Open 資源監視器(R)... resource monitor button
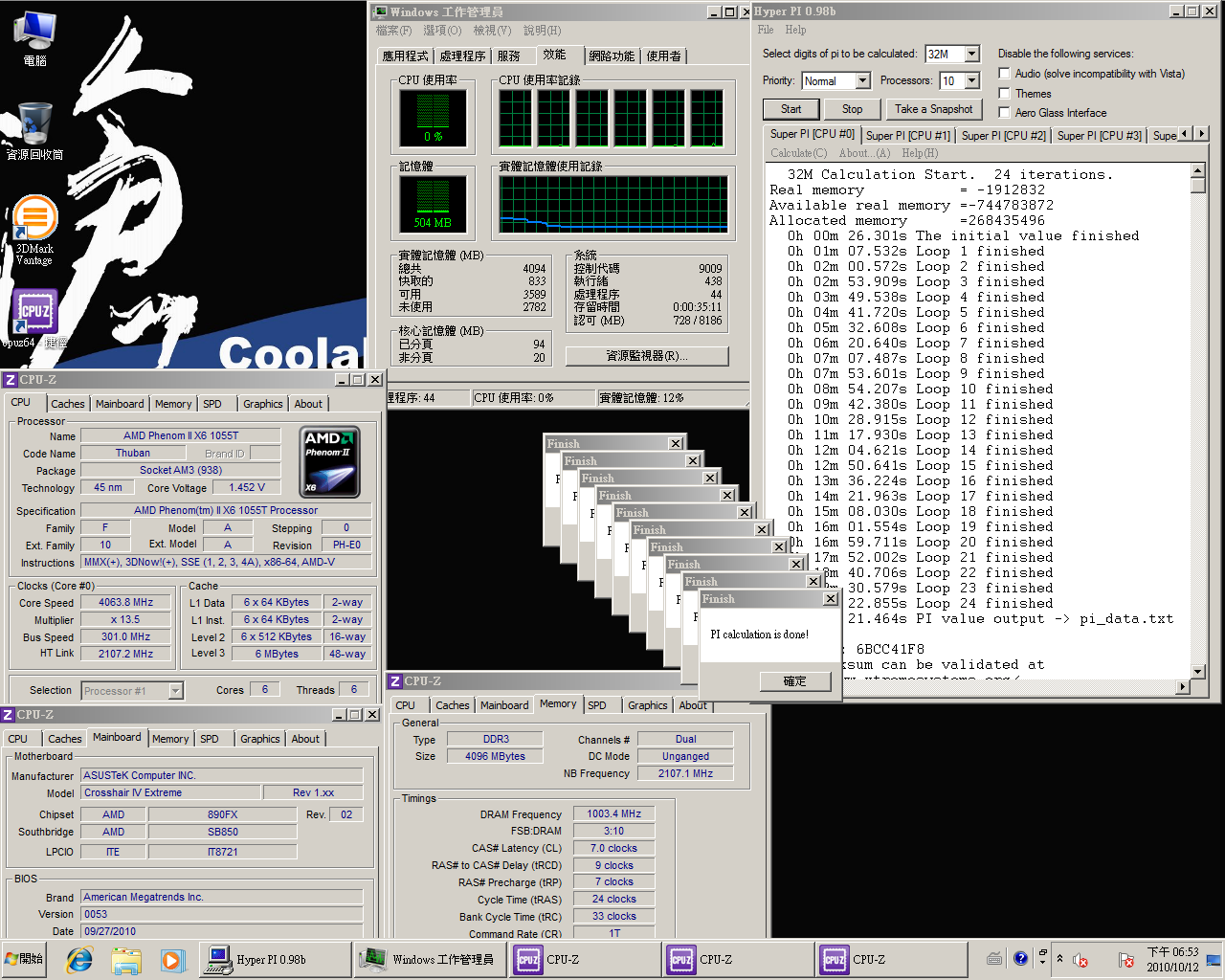Screen dimensions: 1225x980 647,356
